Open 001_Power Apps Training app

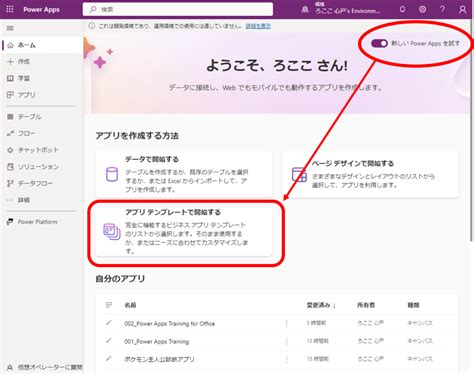tap(157, 341)
